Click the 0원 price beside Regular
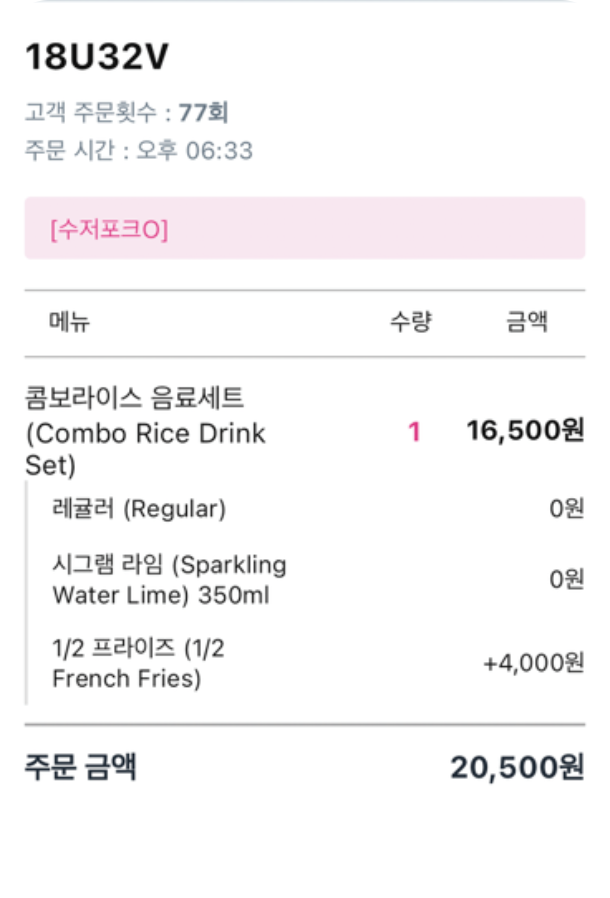The width and height of the screenshot is (610, 898). point(566,509)
